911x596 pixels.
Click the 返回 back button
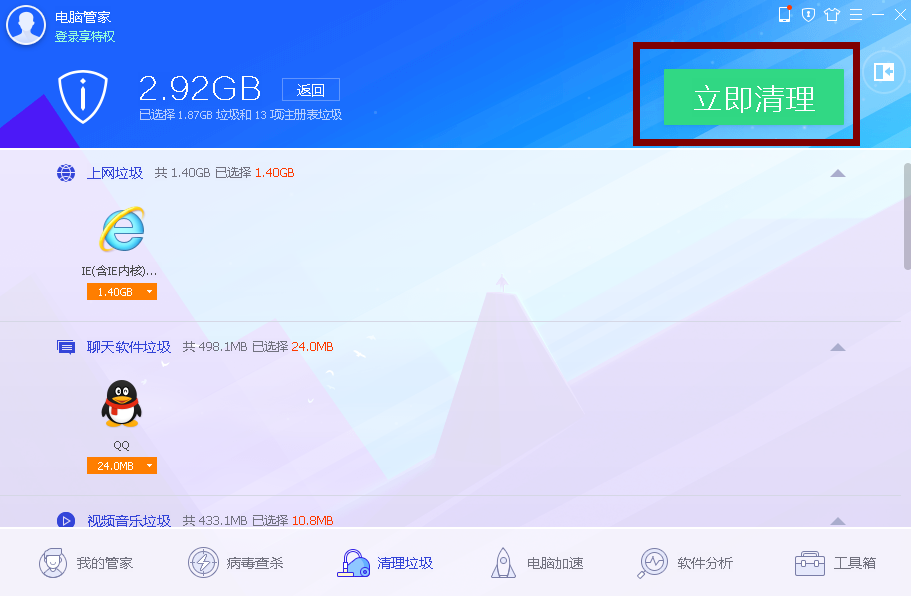(311, 90)
